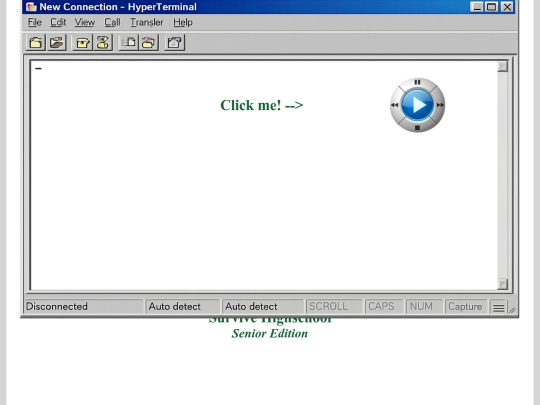
Task: Click the rewind button left of play
Action: click(x=395, y=105)
